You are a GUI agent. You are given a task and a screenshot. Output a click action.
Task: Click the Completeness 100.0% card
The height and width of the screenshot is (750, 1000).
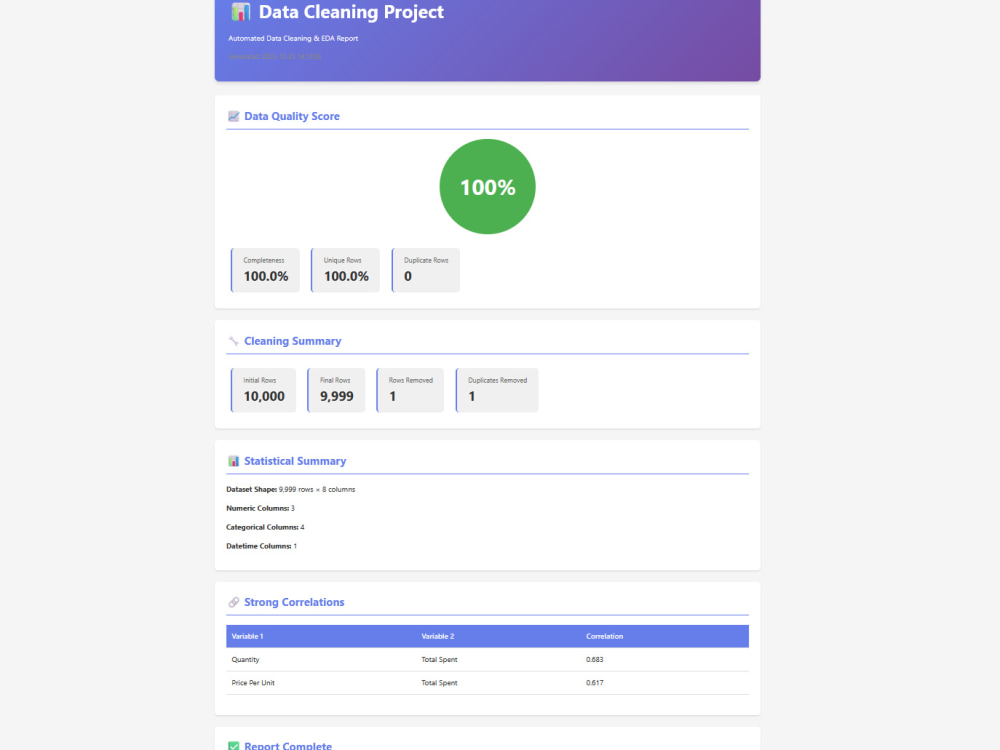point(265,270)
